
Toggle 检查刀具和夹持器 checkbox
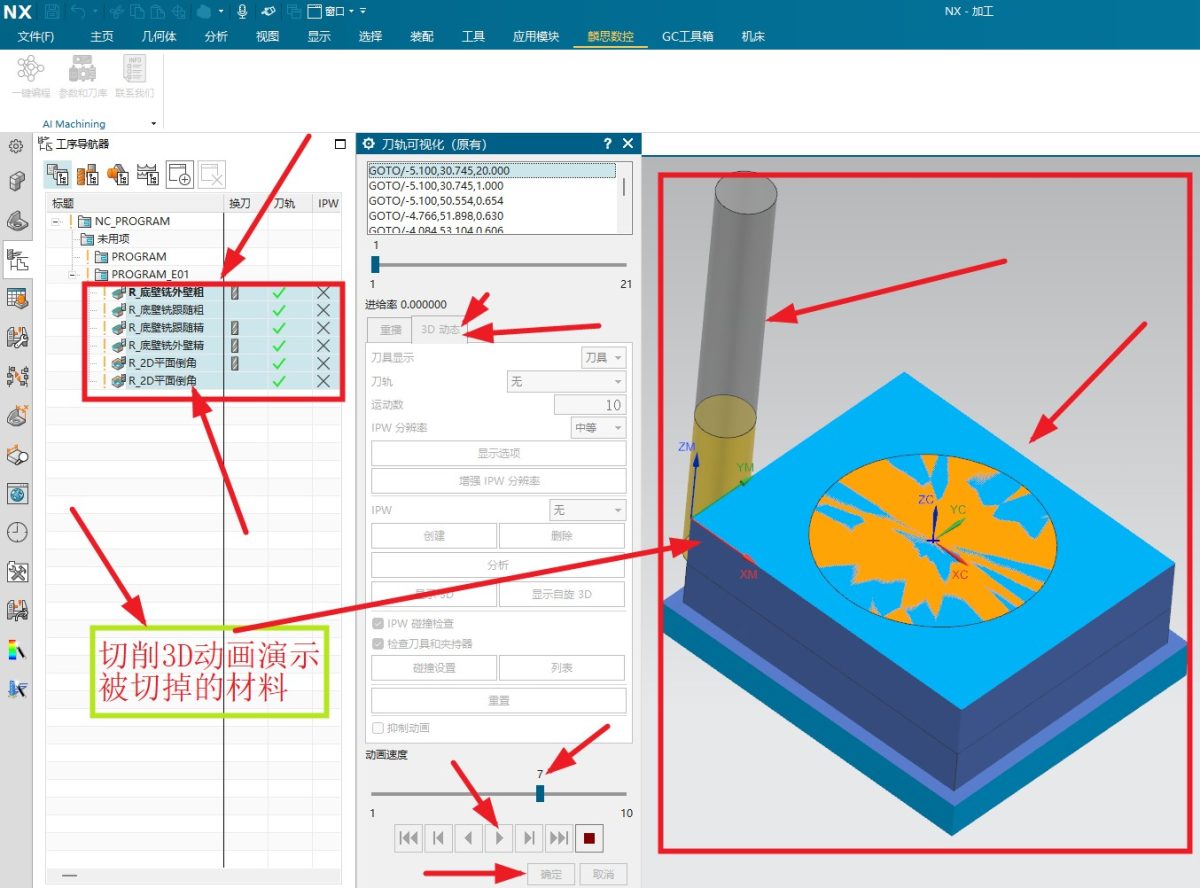point(378,644)
